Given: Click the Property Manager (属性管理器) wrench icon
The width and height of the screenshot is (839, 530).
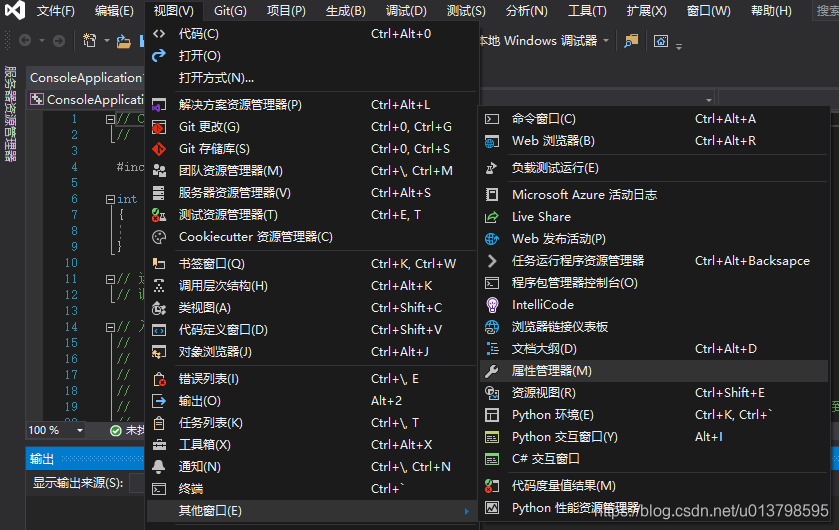Looking at the screenshot, I should tap(492, 371).
